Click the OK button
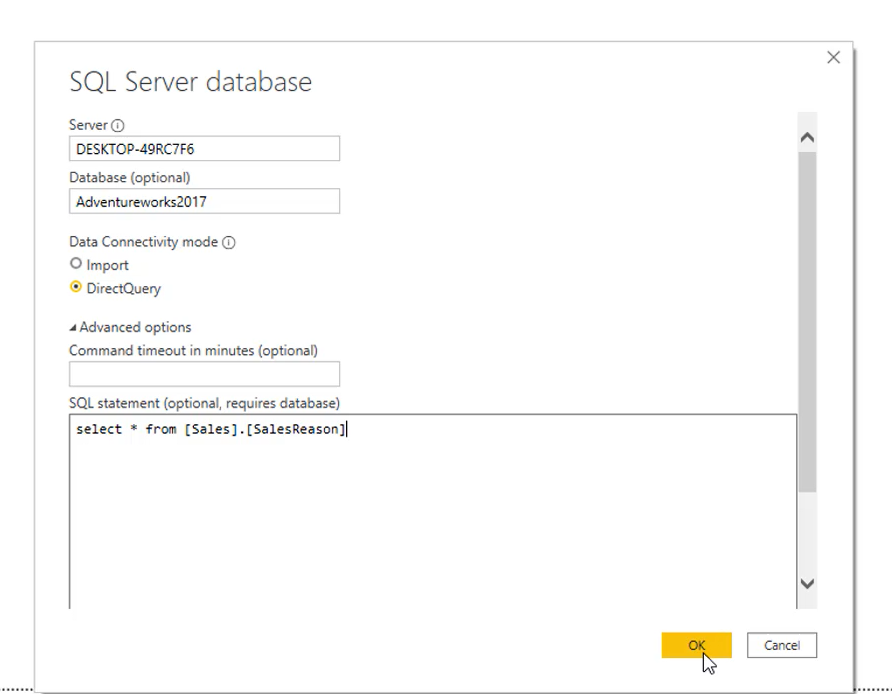The width and height of the screenshot is (892, 694). coord(696,645)
